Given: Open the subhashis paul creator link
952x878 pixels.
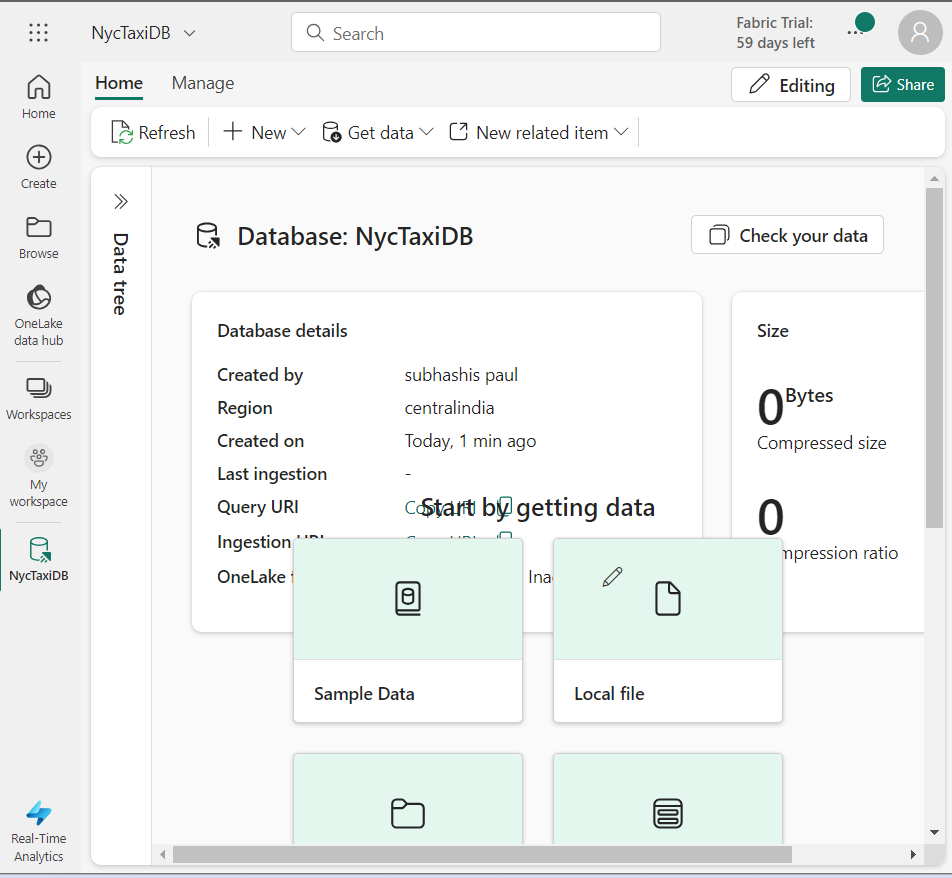Looking at the screenshot, I should [x=461, y=374].
